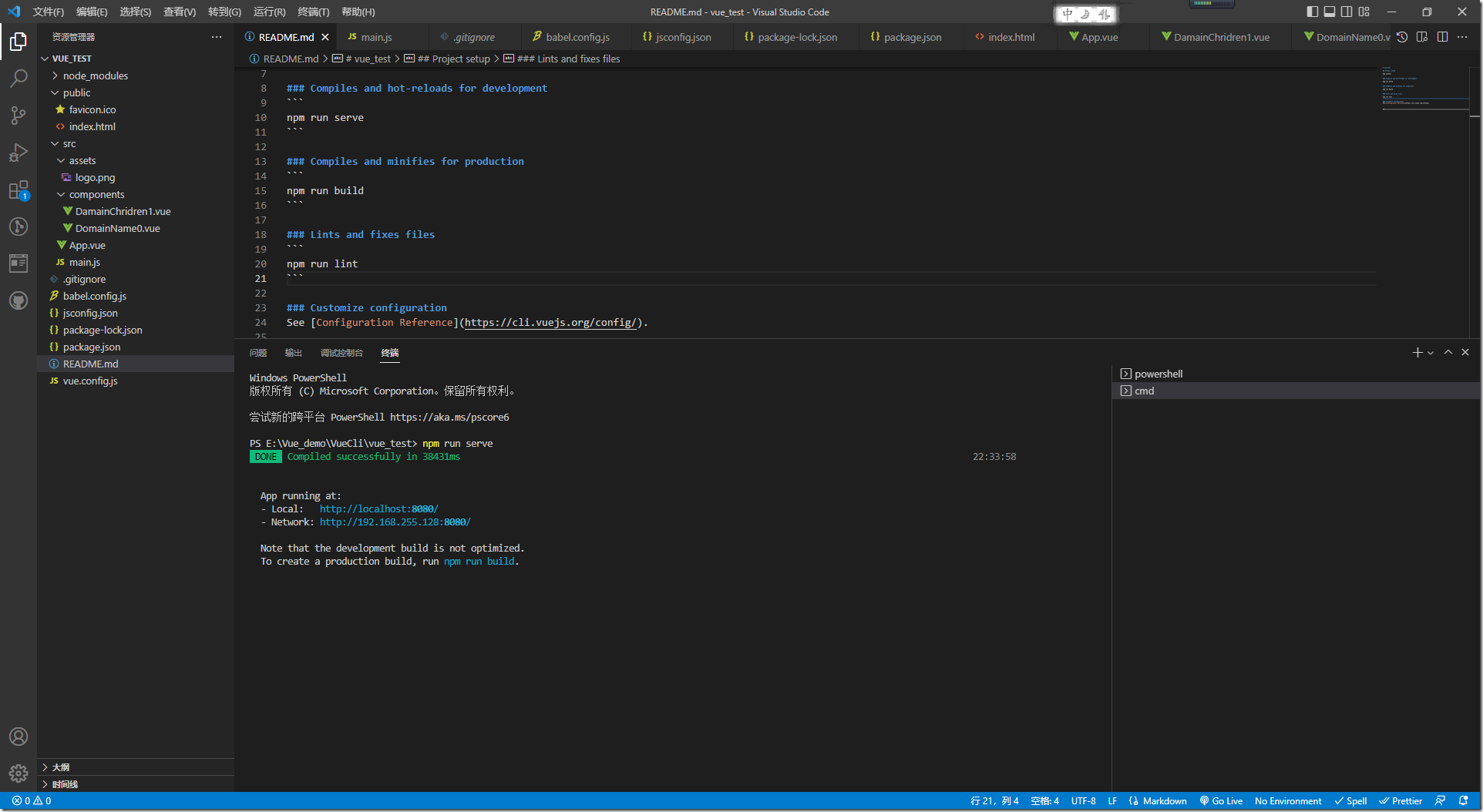Open the localhost:8080 link in terminal
Image resolution: width=1483 pixels, height=812 pixels.
[x=378, y=509]
